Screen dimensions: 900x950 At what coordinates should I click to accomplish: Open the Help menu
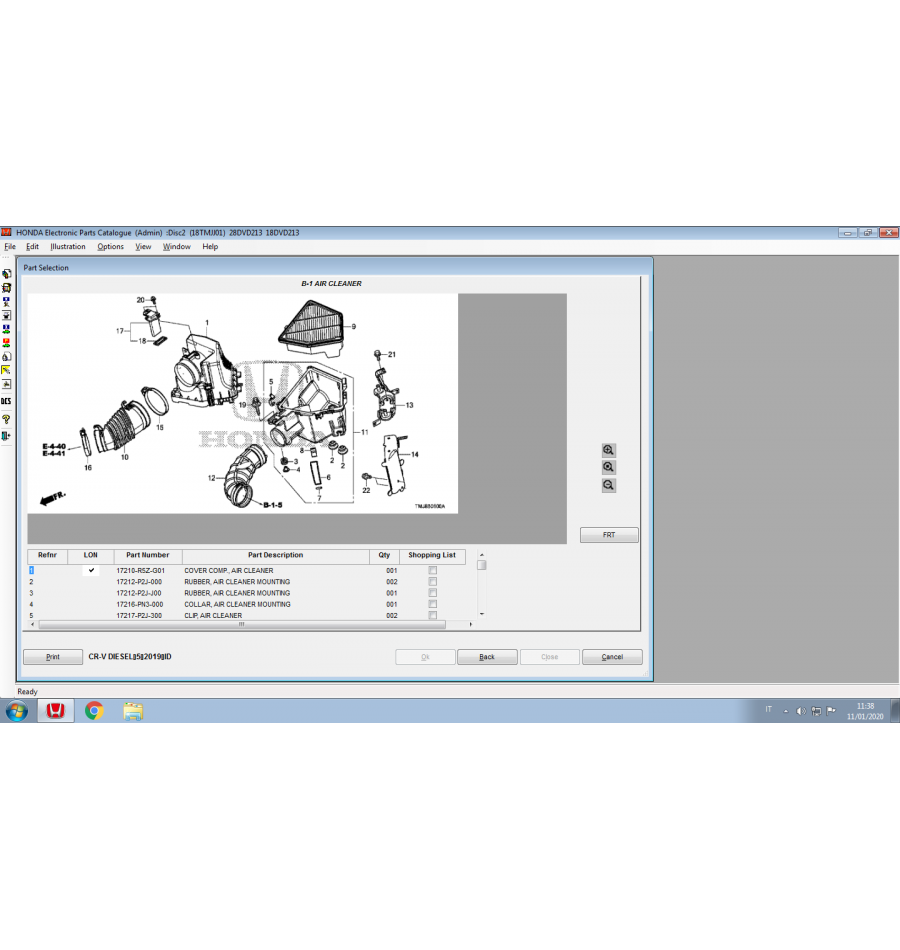(210, 247)
